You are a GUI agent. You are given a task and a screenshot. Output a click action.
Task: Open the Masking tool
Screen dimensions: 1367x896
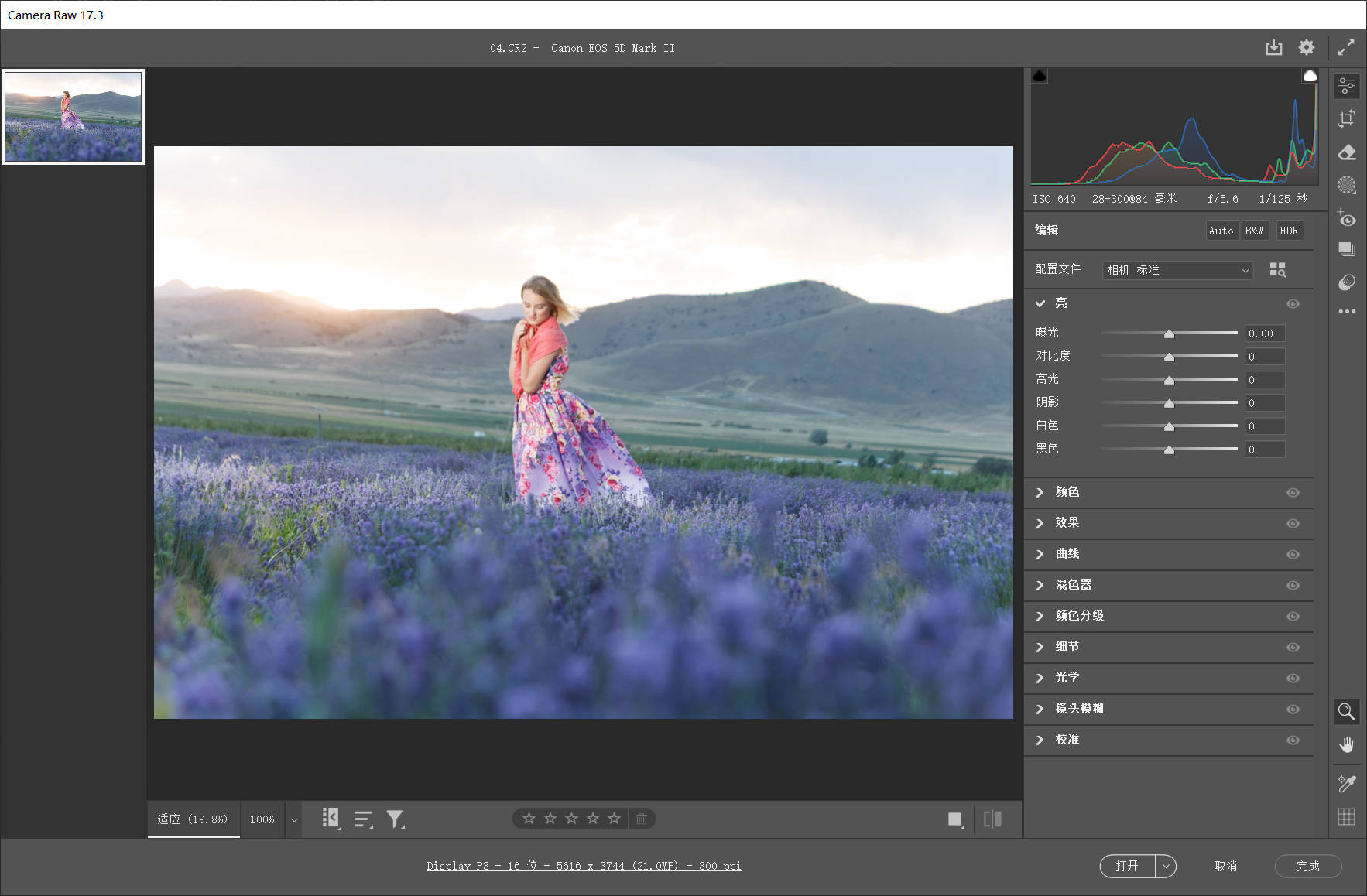click(x=1347, y=185)
